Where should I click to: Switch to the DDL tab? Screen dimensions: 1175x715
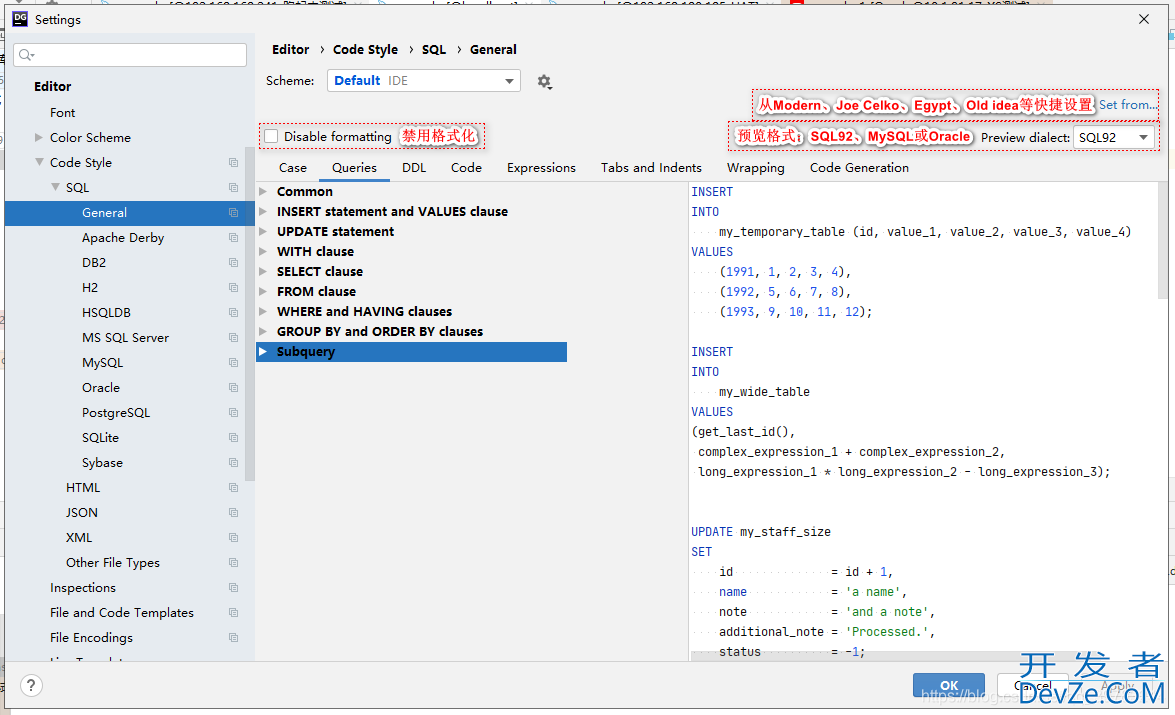tap(414, 168)
